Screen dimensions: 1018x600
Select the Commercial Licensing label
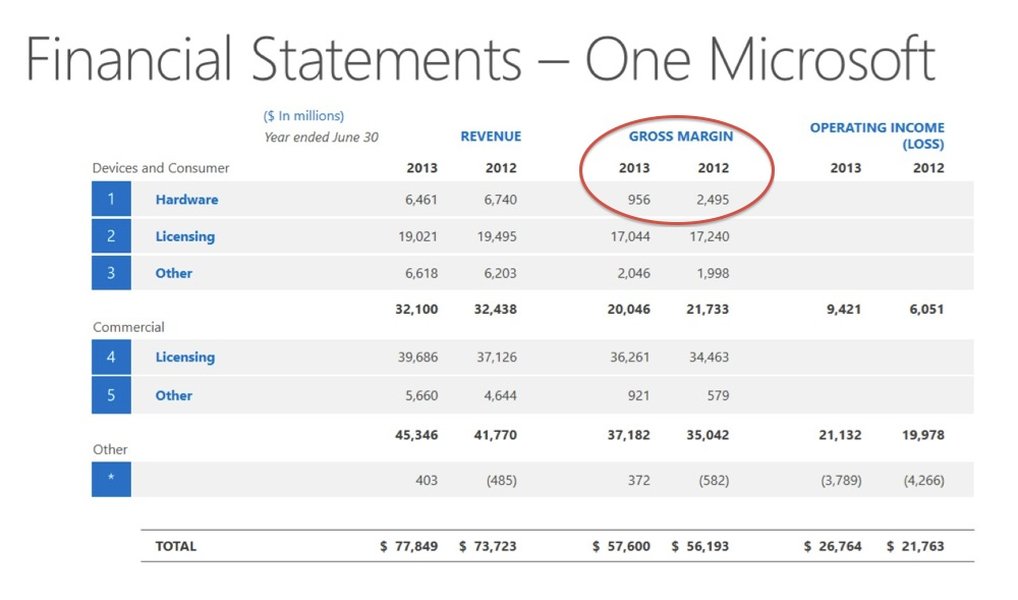[185, 357]
